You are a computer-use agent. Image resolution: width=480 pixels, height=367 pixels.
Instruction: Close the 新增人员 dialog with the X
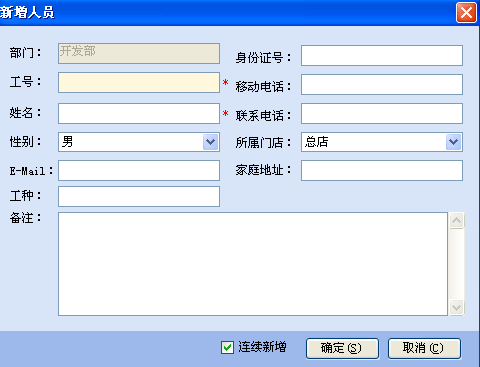point(466,13)
